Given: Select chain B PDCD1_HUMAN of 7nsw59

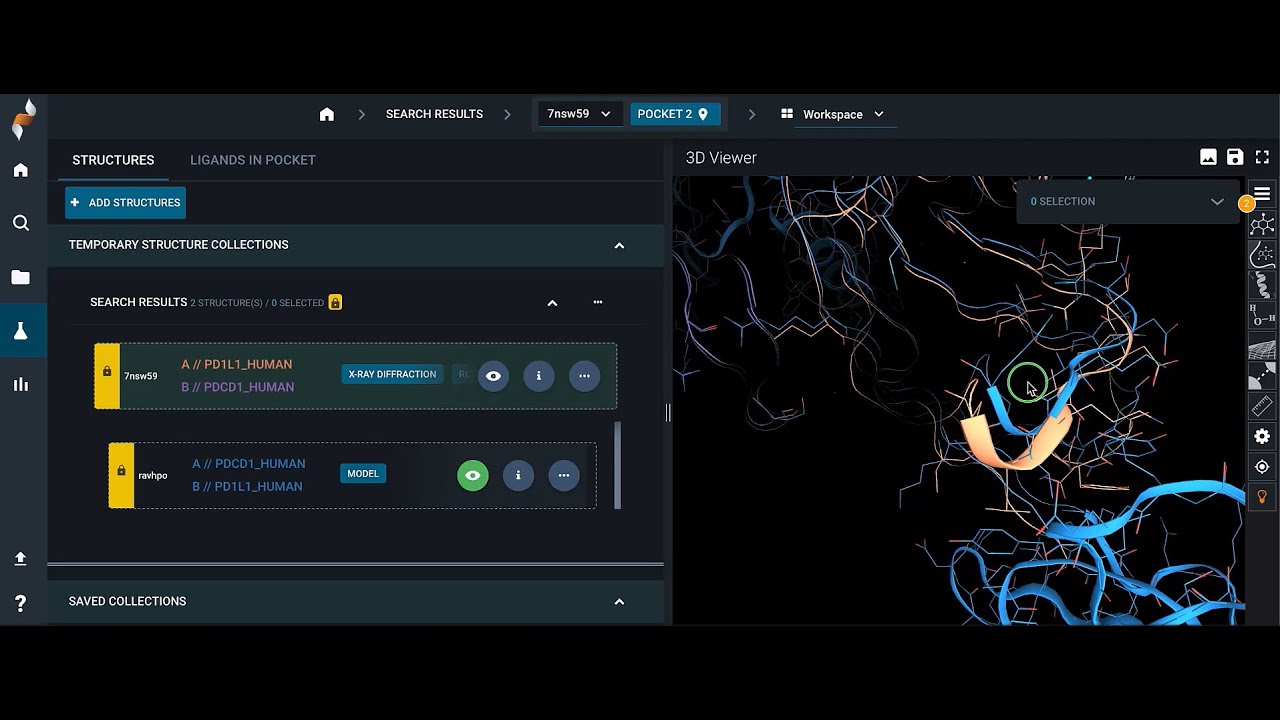Looking at the screenshot, I should click(238, 387).
